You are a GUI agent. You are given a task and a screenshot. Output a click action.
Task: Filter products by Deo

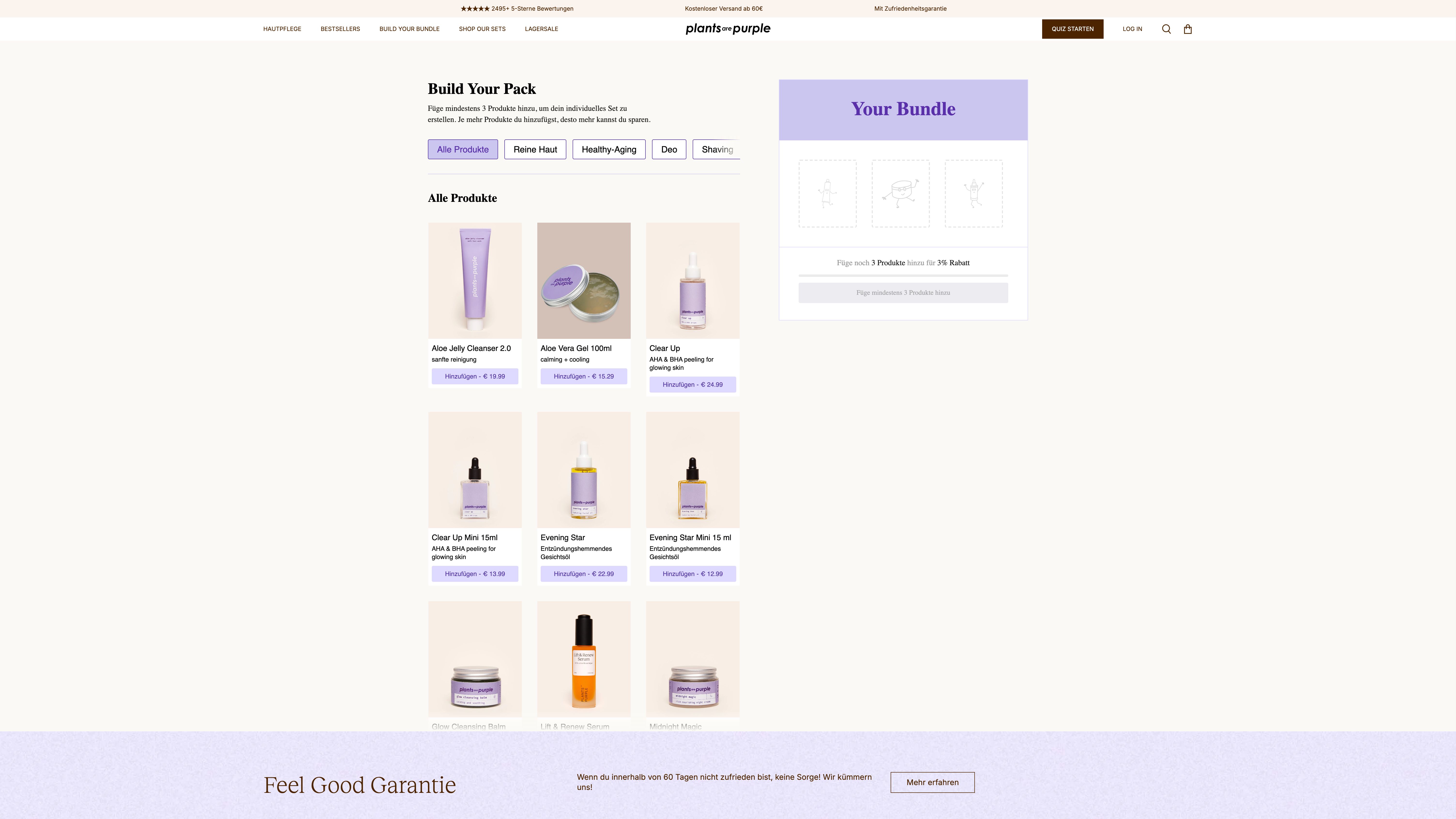tap(669, 149)
